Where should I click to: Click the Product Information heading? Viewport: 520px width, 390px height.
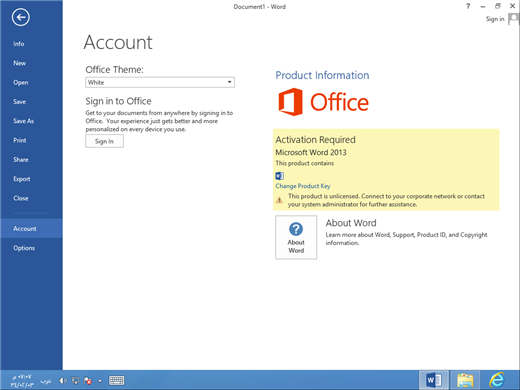tap(322, 75)
